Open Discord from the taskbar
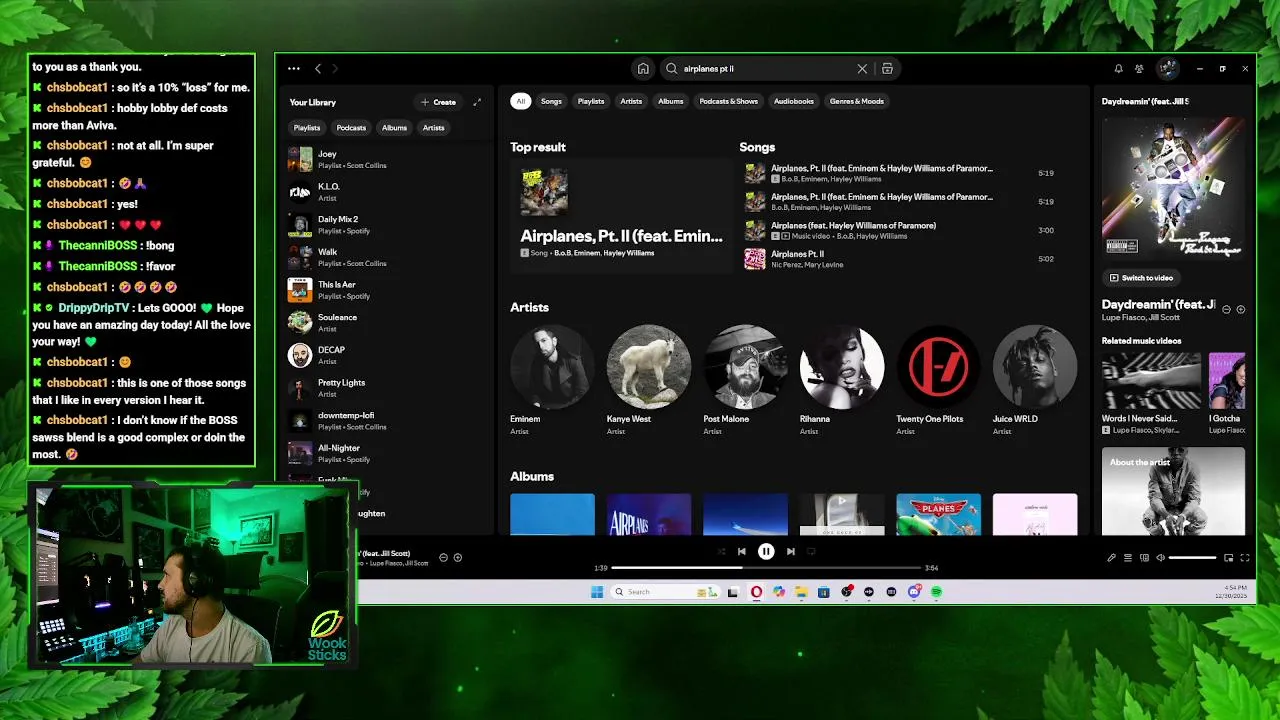 point(913,592)
